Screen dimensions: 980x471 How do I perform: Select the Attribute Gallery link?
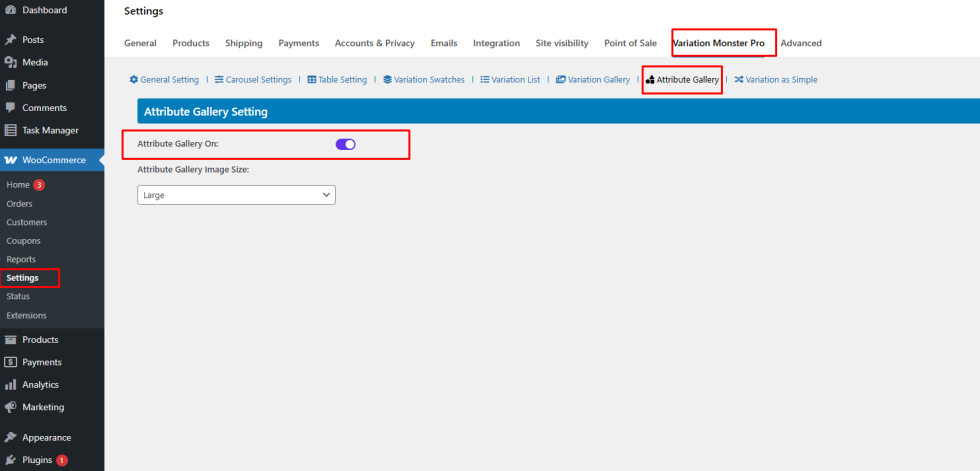tap(688, 80)
